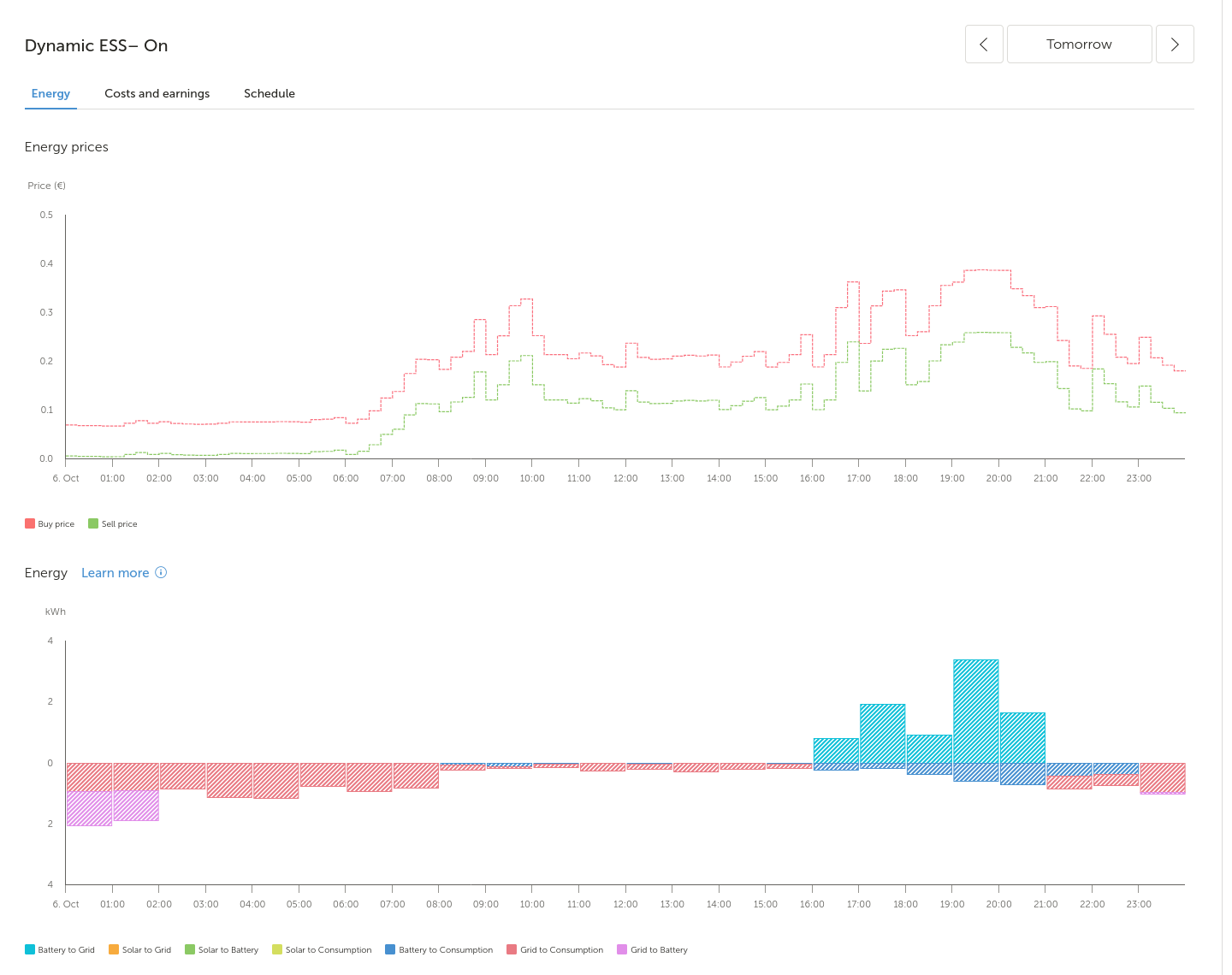Toggle Sell price series in legend
The height and width of the screenshot is (975, 1232).
pyautogui.click(x=112, y=523)
